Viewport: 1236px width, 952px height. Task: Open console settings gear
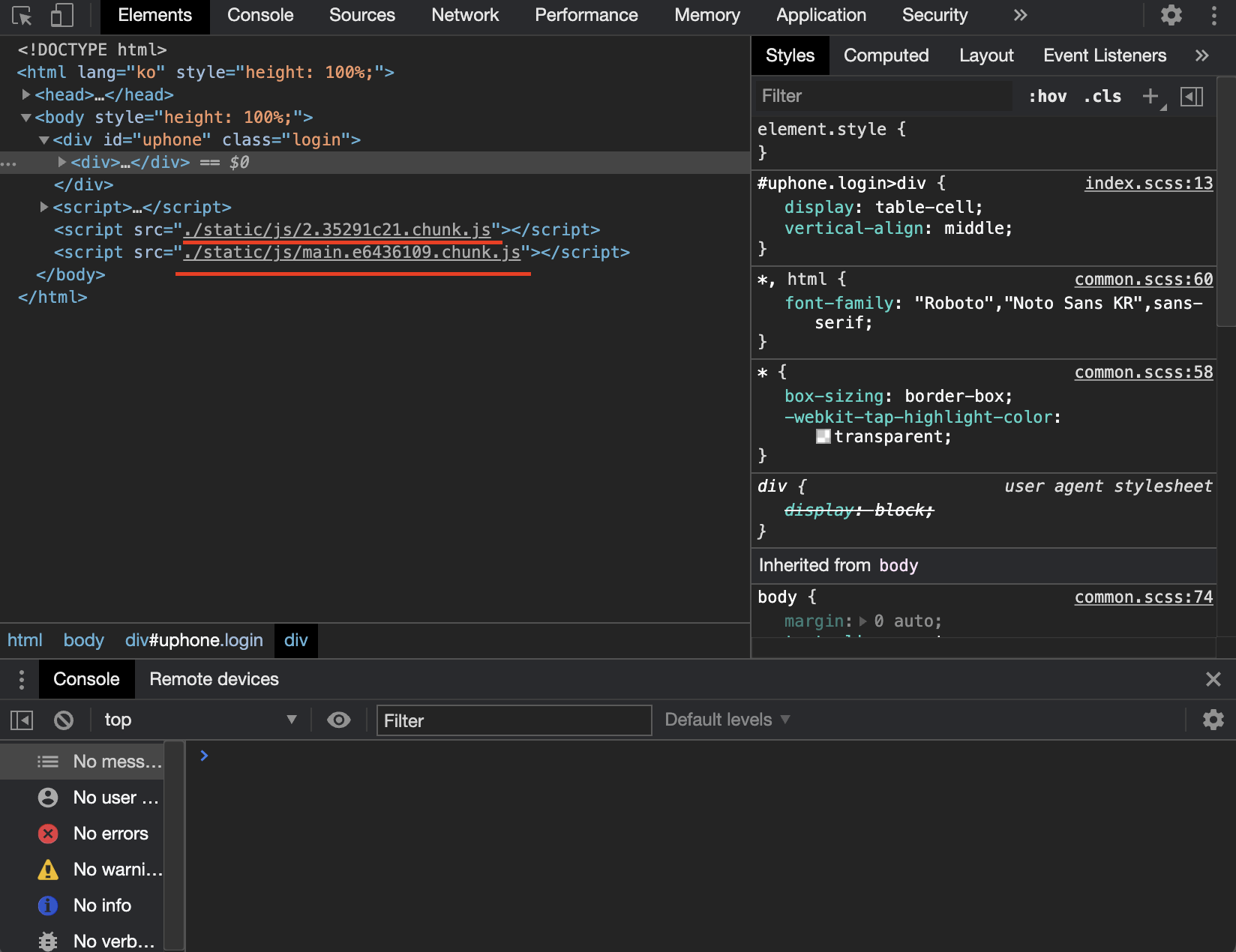1213,720
